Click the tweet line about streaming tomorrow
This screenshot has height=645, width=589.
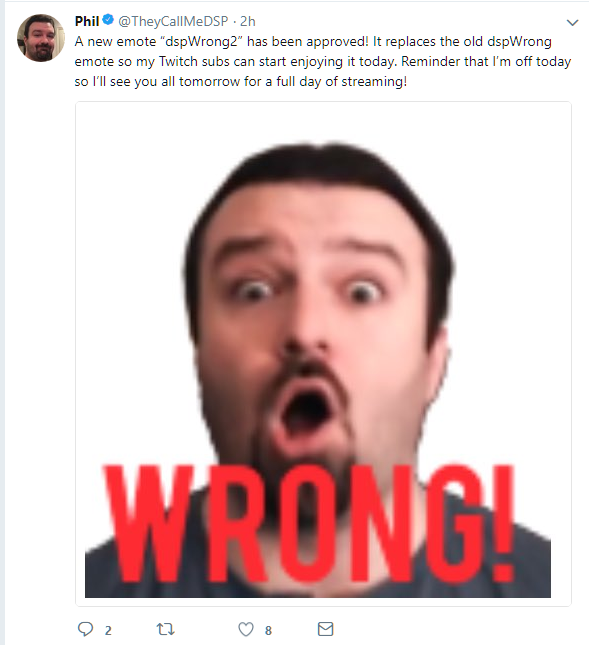pyautogui.click(x=241, y=81)
